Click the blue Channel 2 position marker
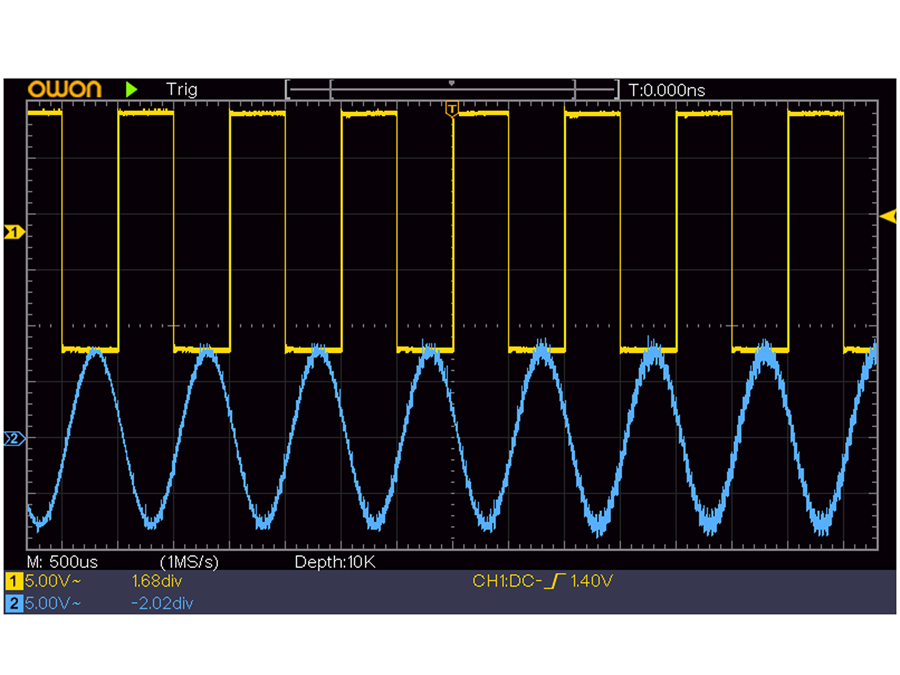 (12, 437)
